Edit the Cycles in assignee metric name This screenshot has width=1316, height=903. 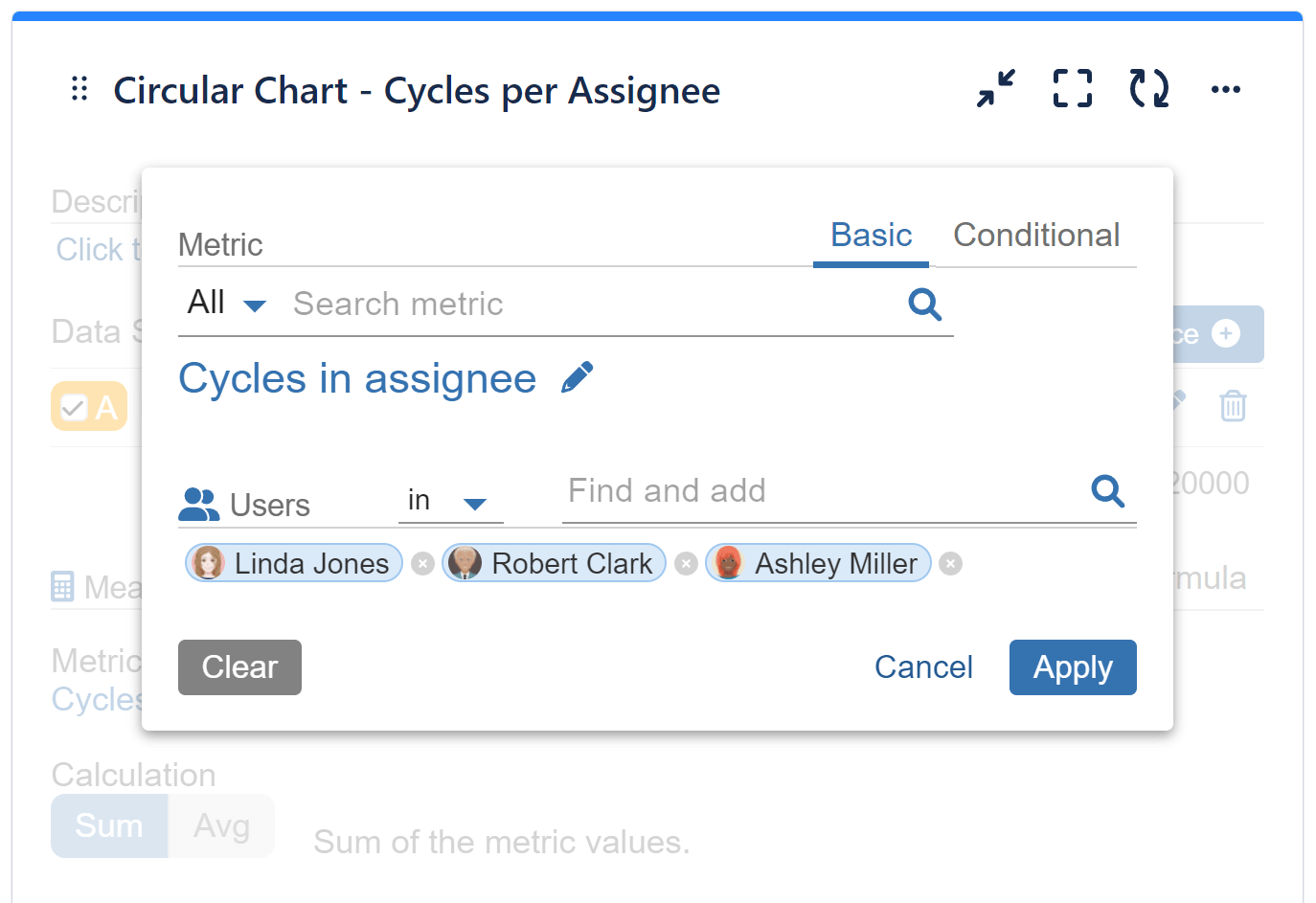click(x=578, y=376)
